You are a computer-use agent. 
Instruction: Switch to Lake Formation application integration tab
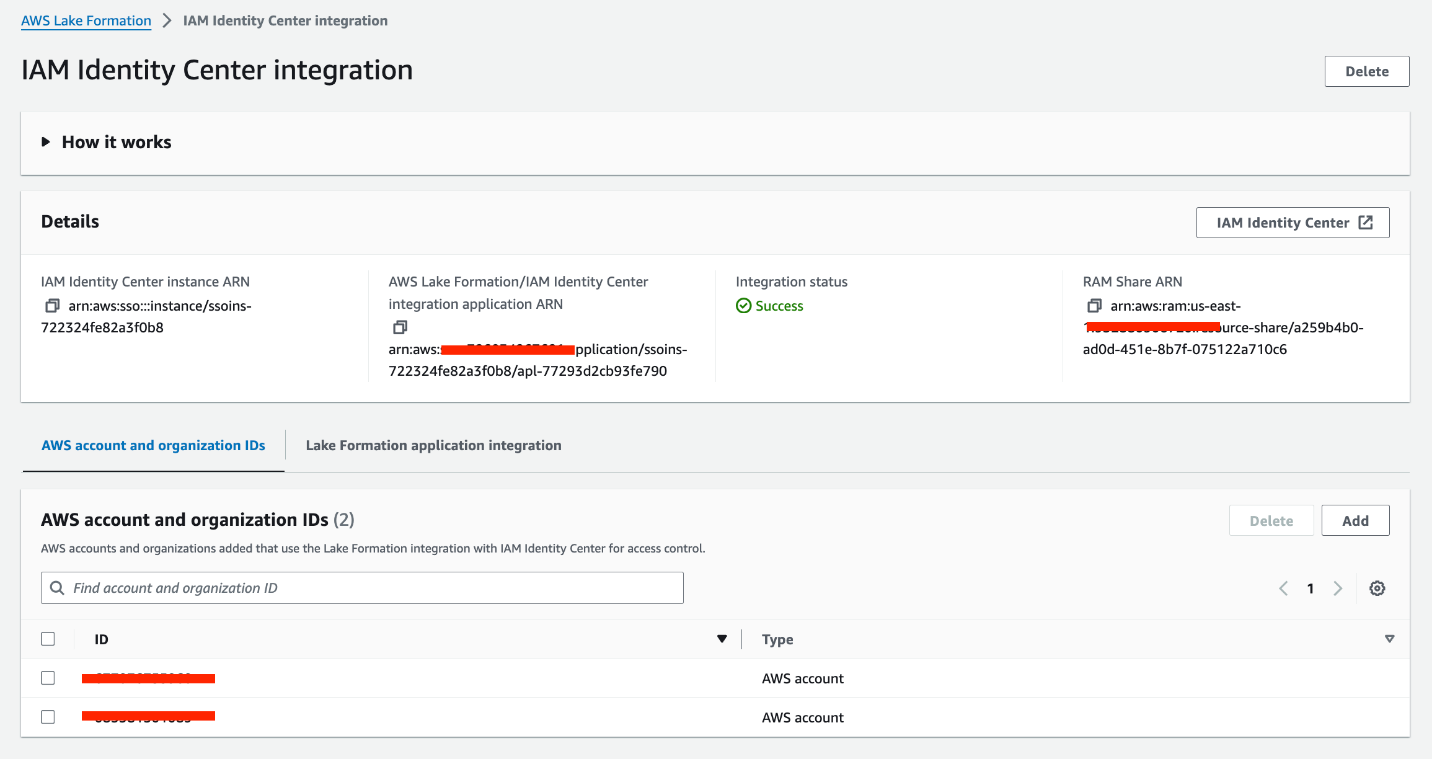(x=433, y=446)
